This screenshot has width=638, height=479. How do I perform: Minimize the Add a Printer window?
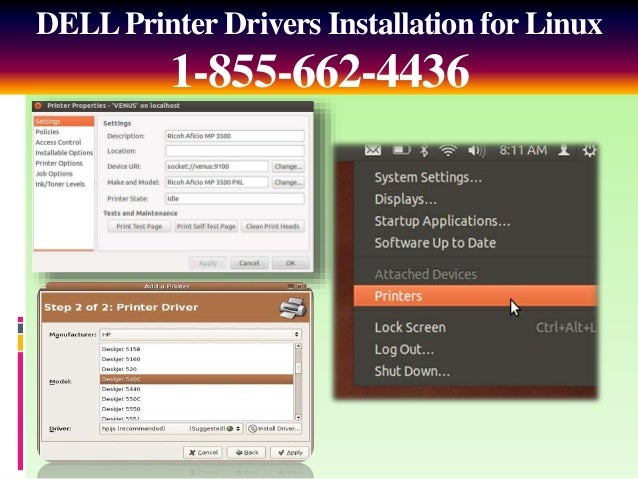(291, 287)
